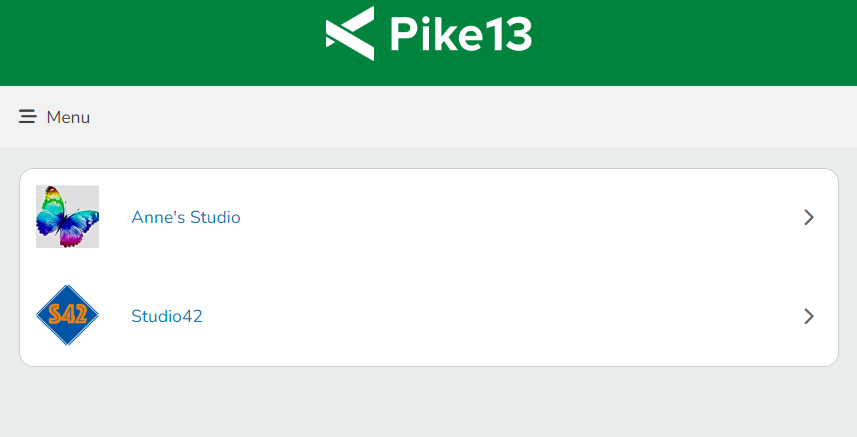This screenshot has width=857, height=437.
Task: Click the empty page area below studio list
Action: [428, 403]
